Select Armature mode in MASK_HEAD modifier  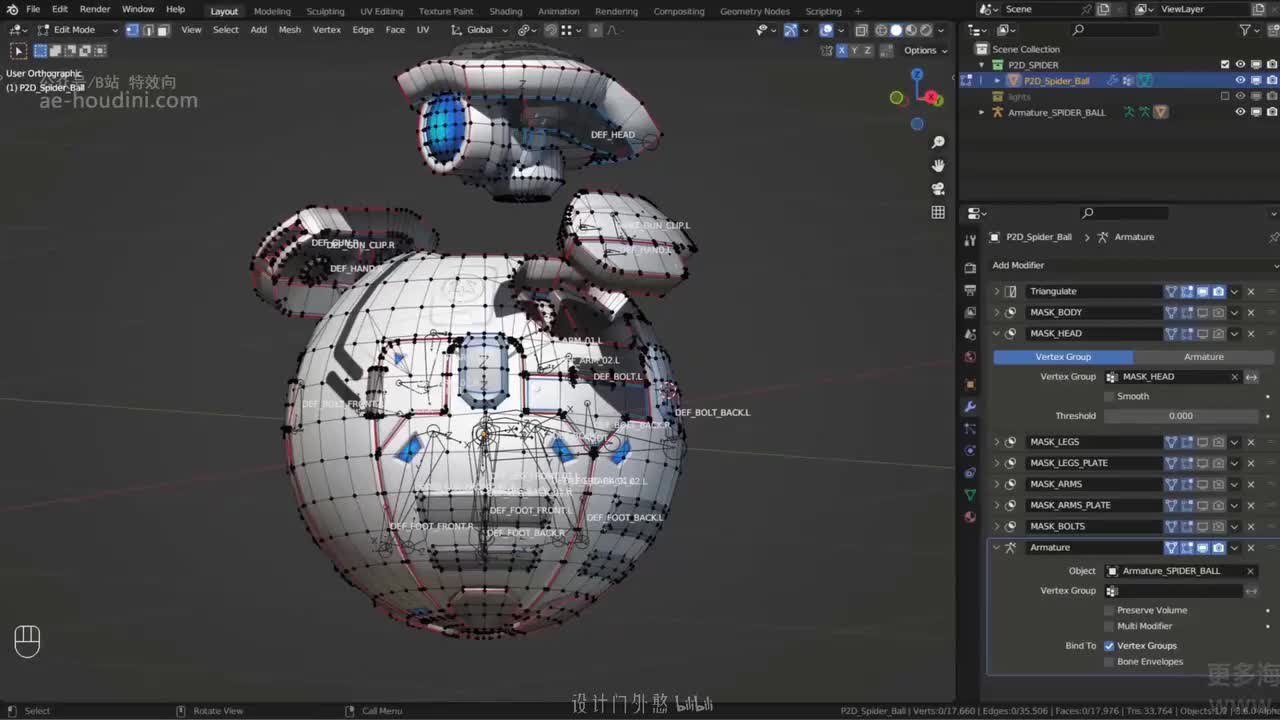point(1204,357)
